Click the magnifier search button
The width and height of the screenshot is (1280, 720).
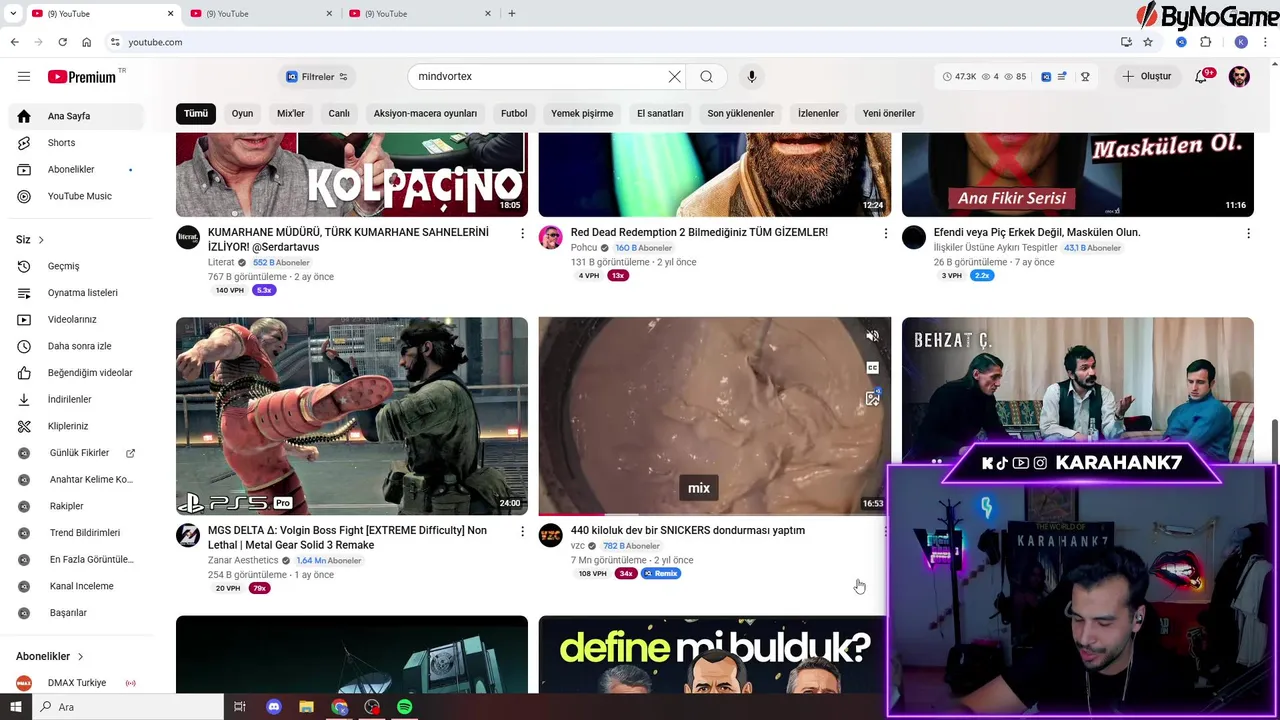706,77
